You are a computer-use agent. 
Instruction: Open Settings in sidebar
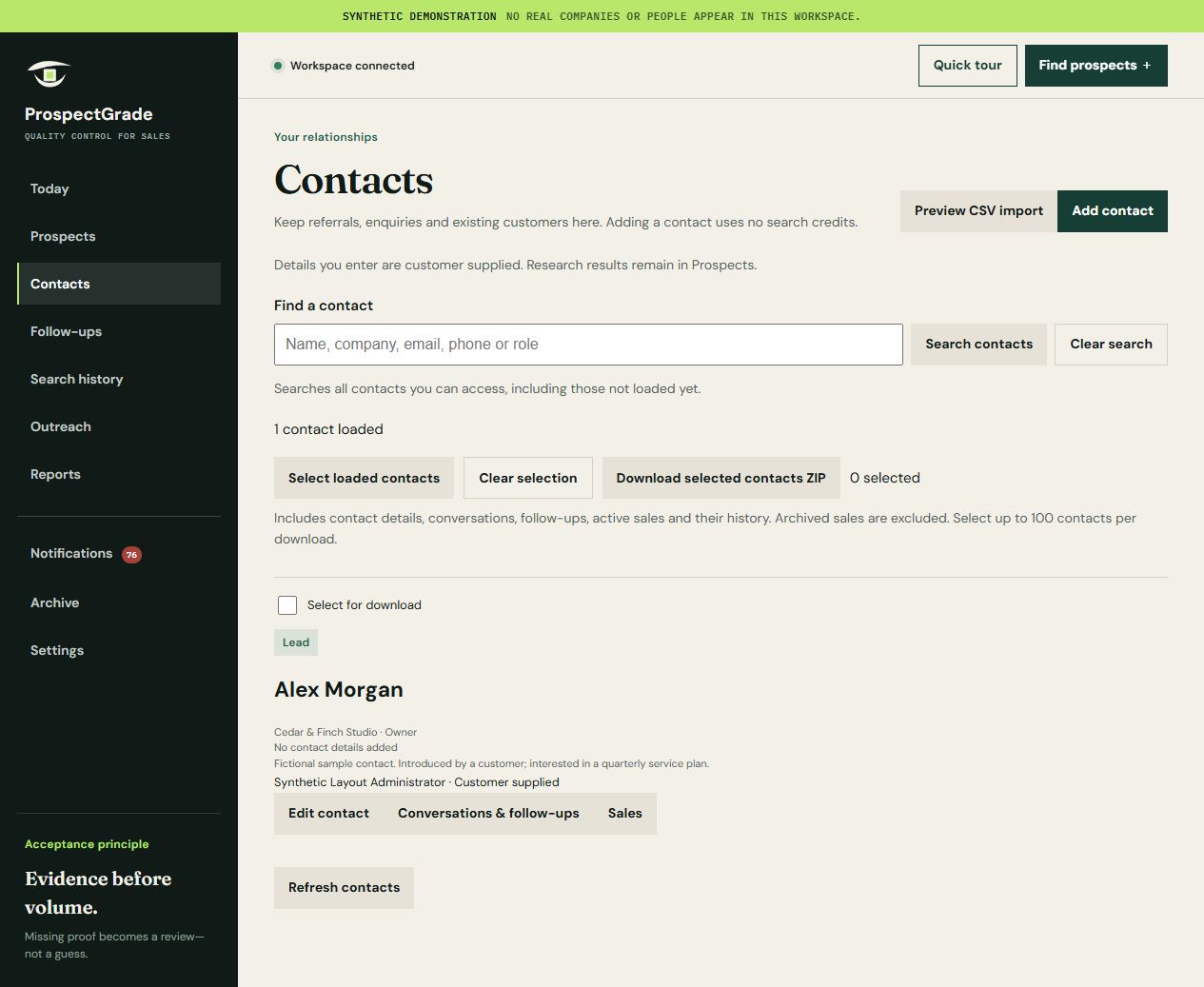click(119, 650)
